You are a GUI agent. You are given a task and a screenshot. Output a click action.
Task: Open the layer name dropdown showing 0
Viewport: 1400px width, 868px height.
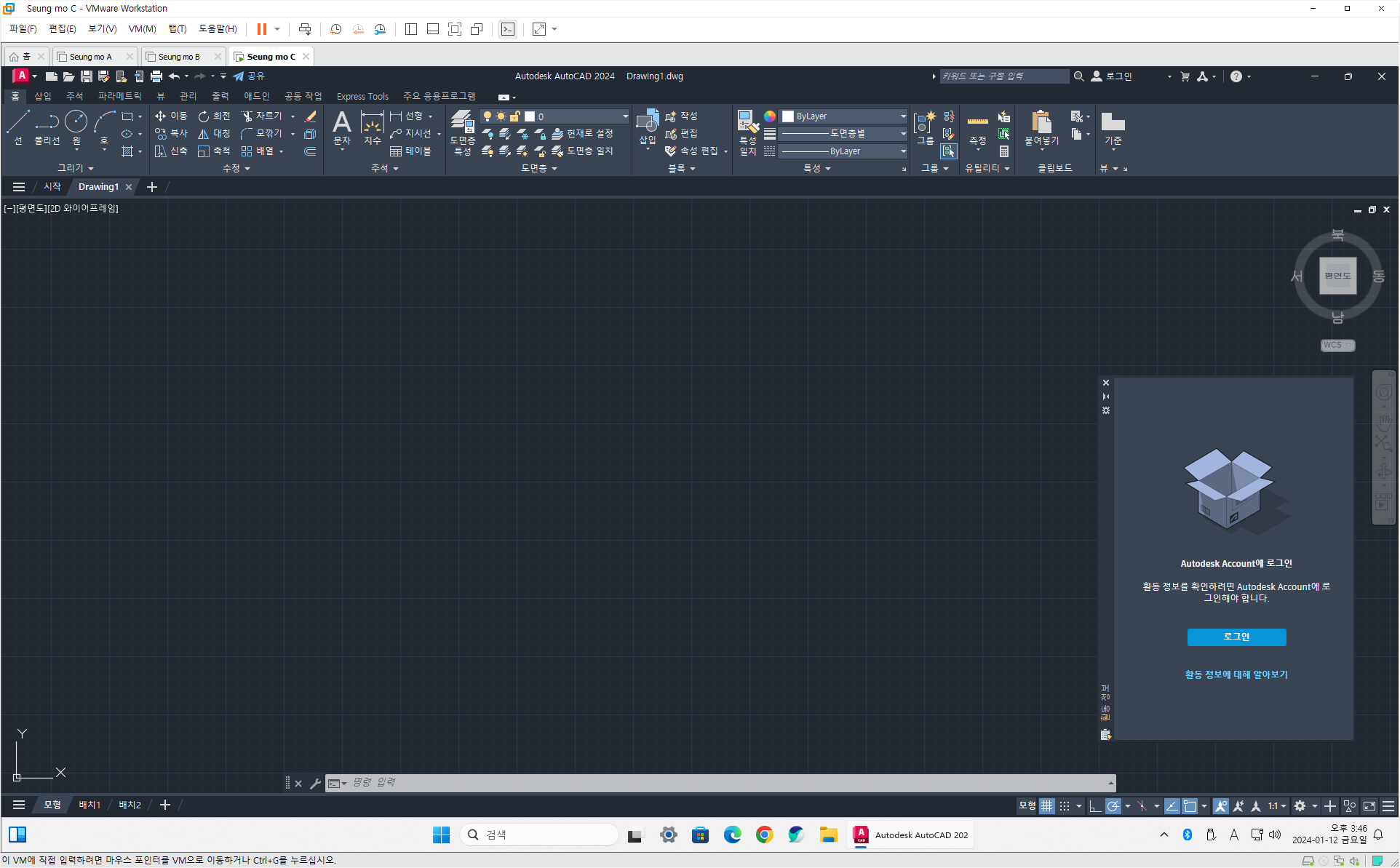624,116
